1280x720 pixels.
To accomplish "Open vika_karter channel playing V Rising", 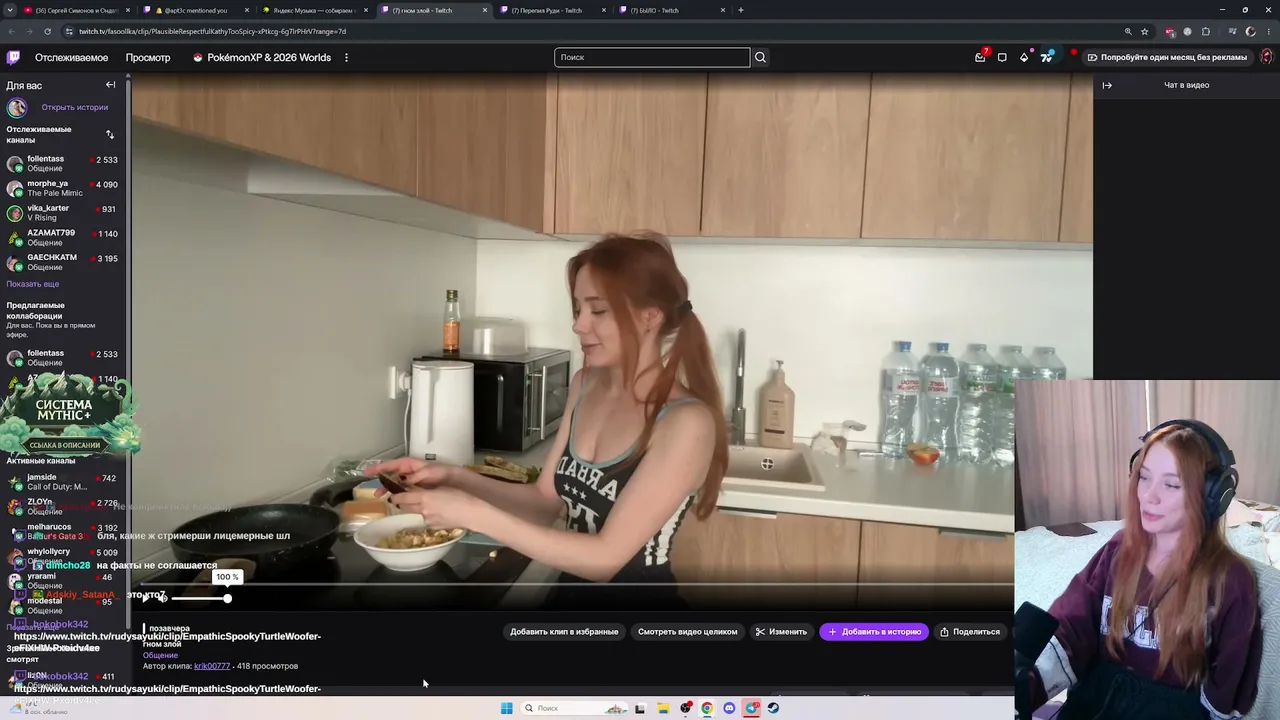I will coord(62,213).
